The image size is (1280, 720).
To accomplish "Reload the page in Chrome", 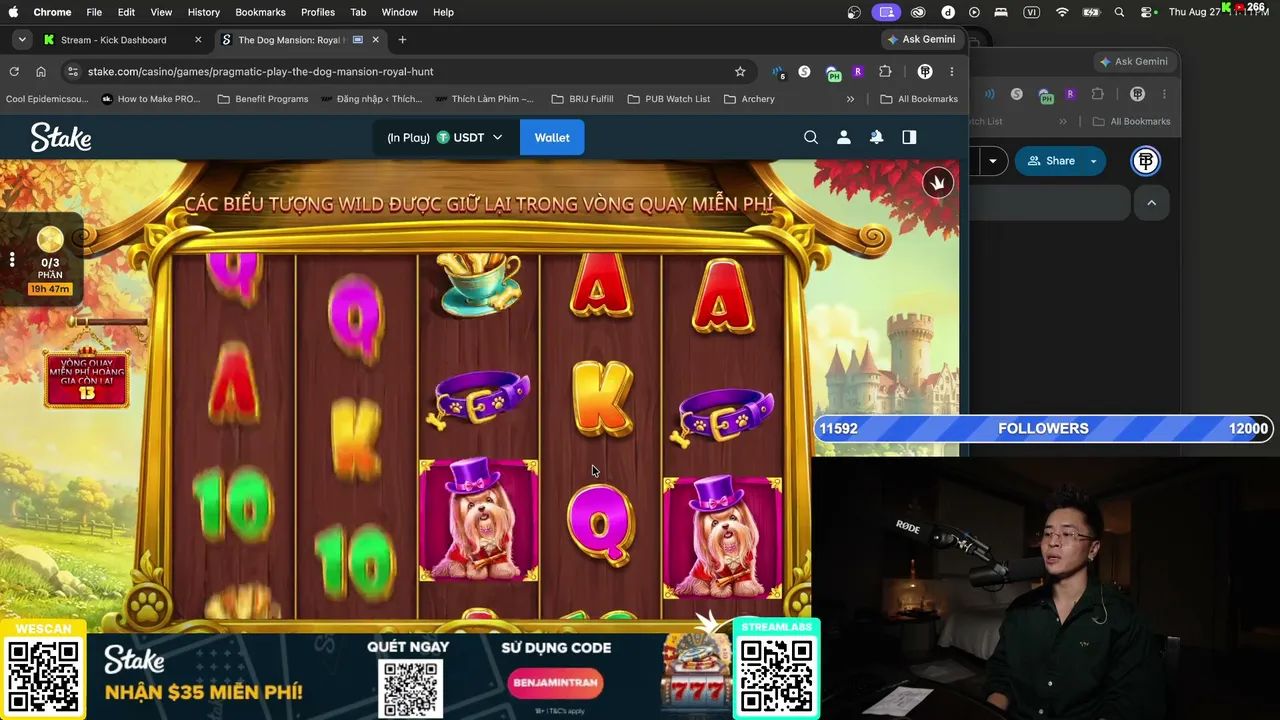I will pos(14,71).
